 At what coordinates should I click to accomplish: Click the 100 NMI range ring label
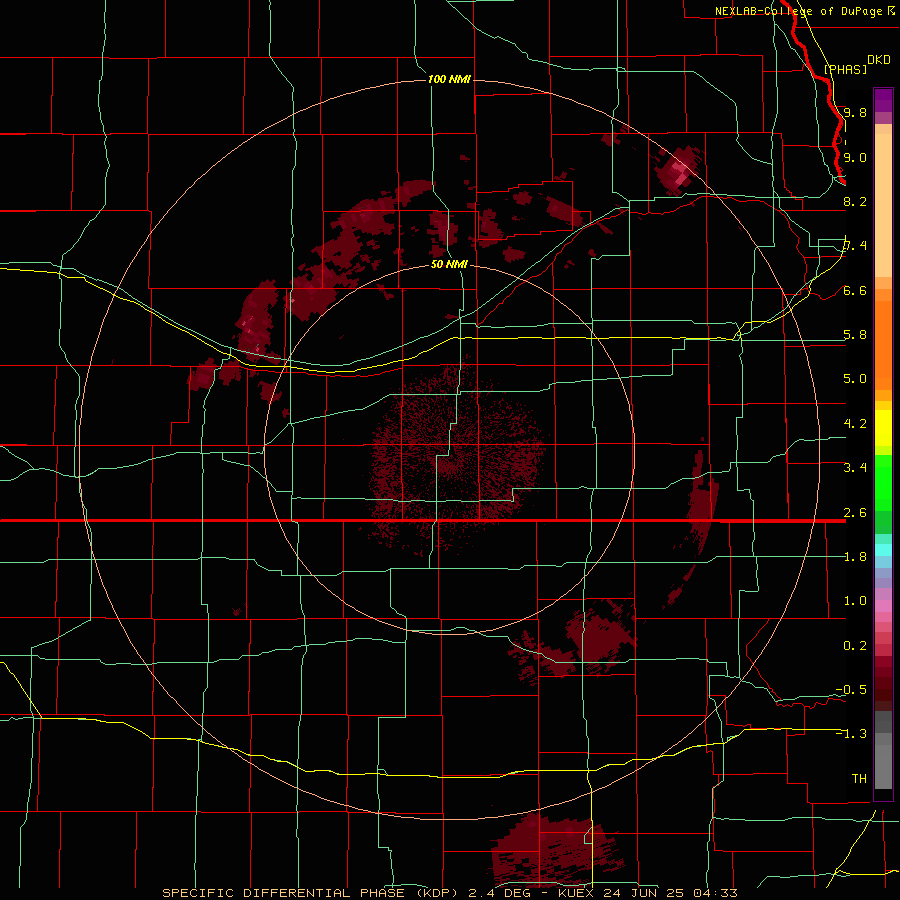tap(449, 79)
